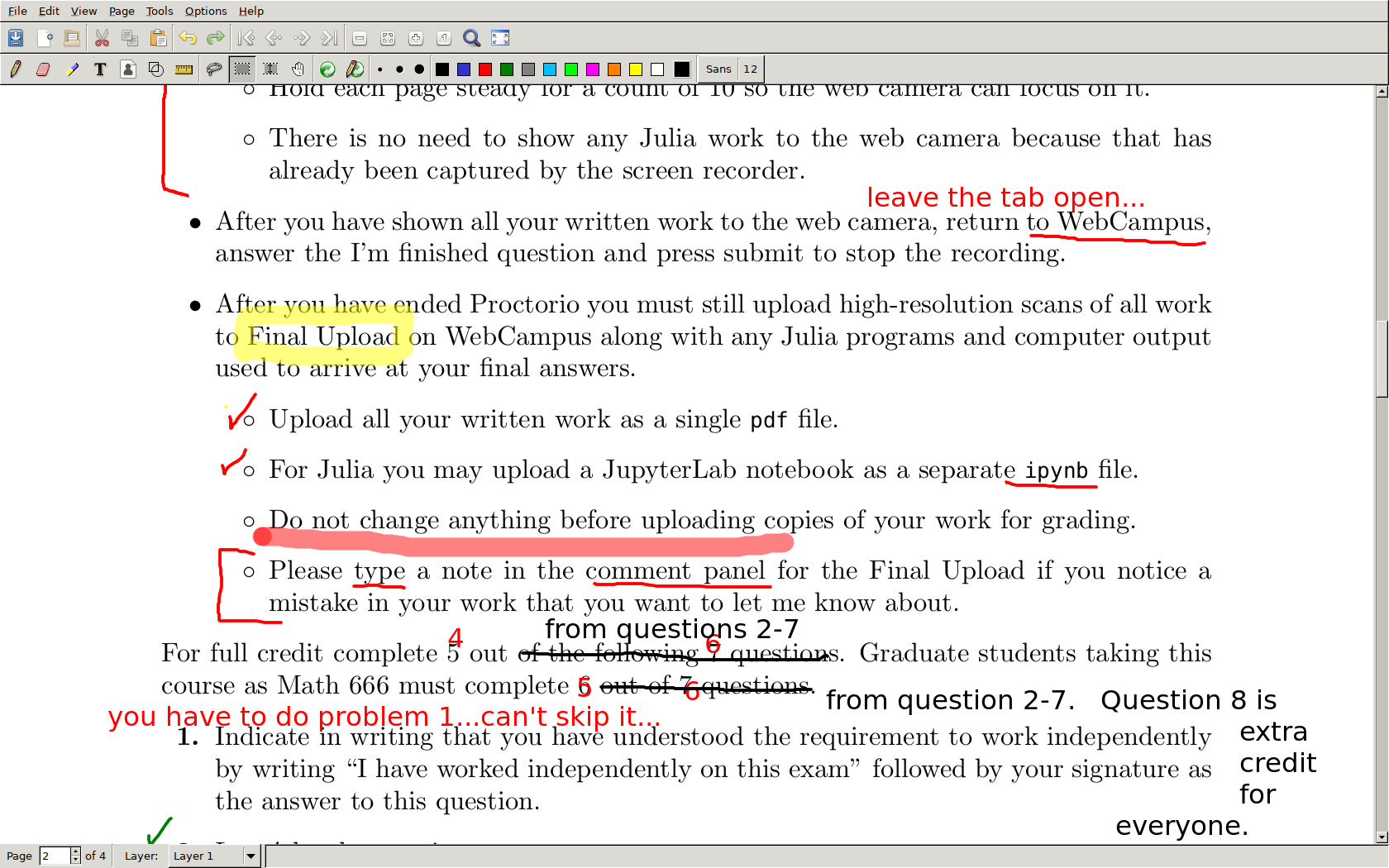Decrease page number with down arrow
The width and height of the screenshot is (1389, 868).
(x=76, y=861)
